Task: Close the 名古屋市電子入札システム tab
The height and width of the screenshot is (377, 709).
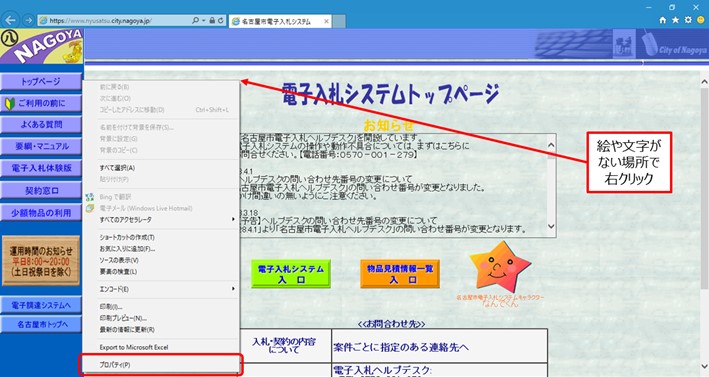Action: (326, 21)
